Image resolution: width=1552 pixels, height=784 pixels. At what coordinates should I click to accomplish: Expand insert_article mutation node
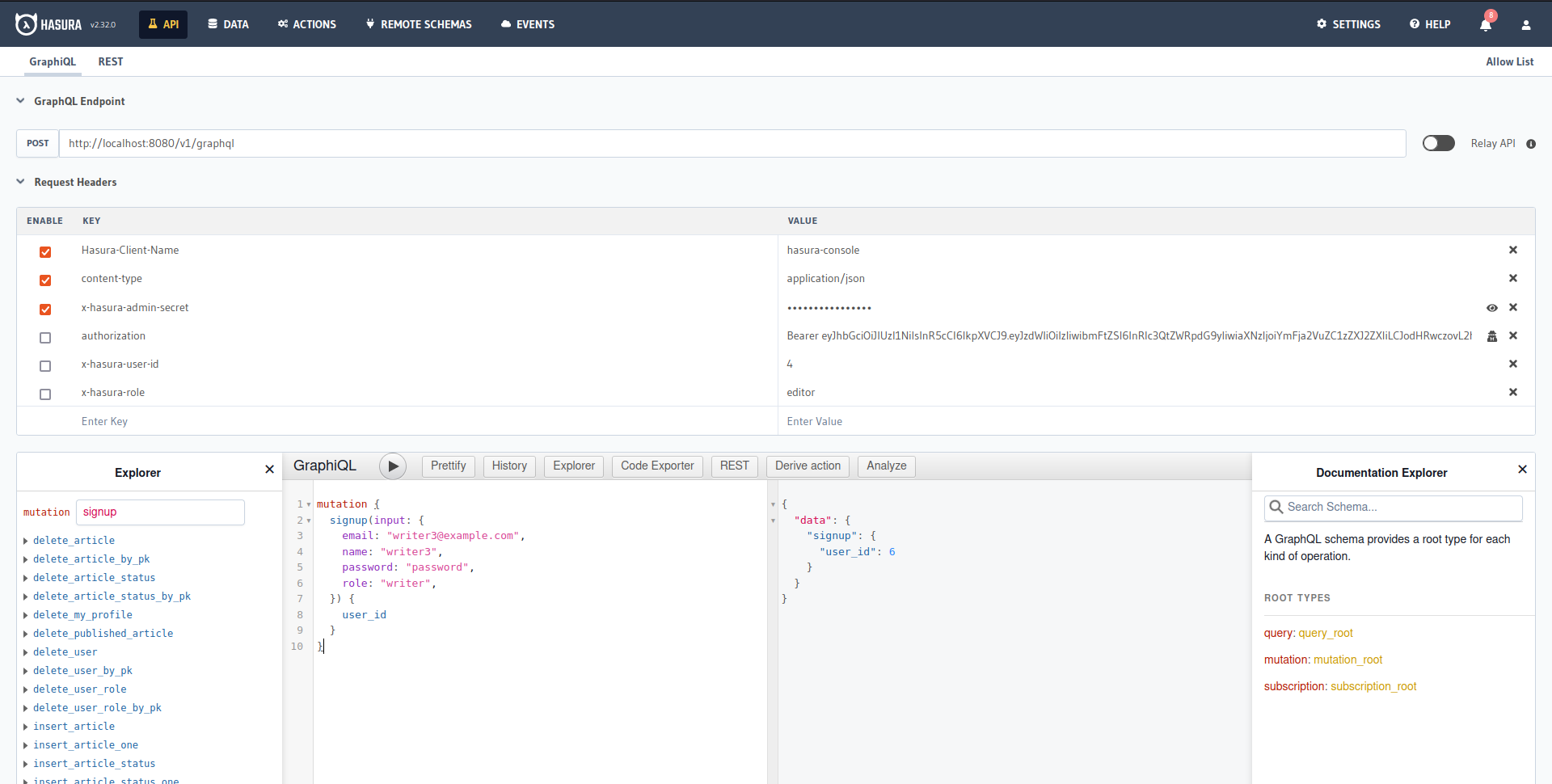point(25,727)
